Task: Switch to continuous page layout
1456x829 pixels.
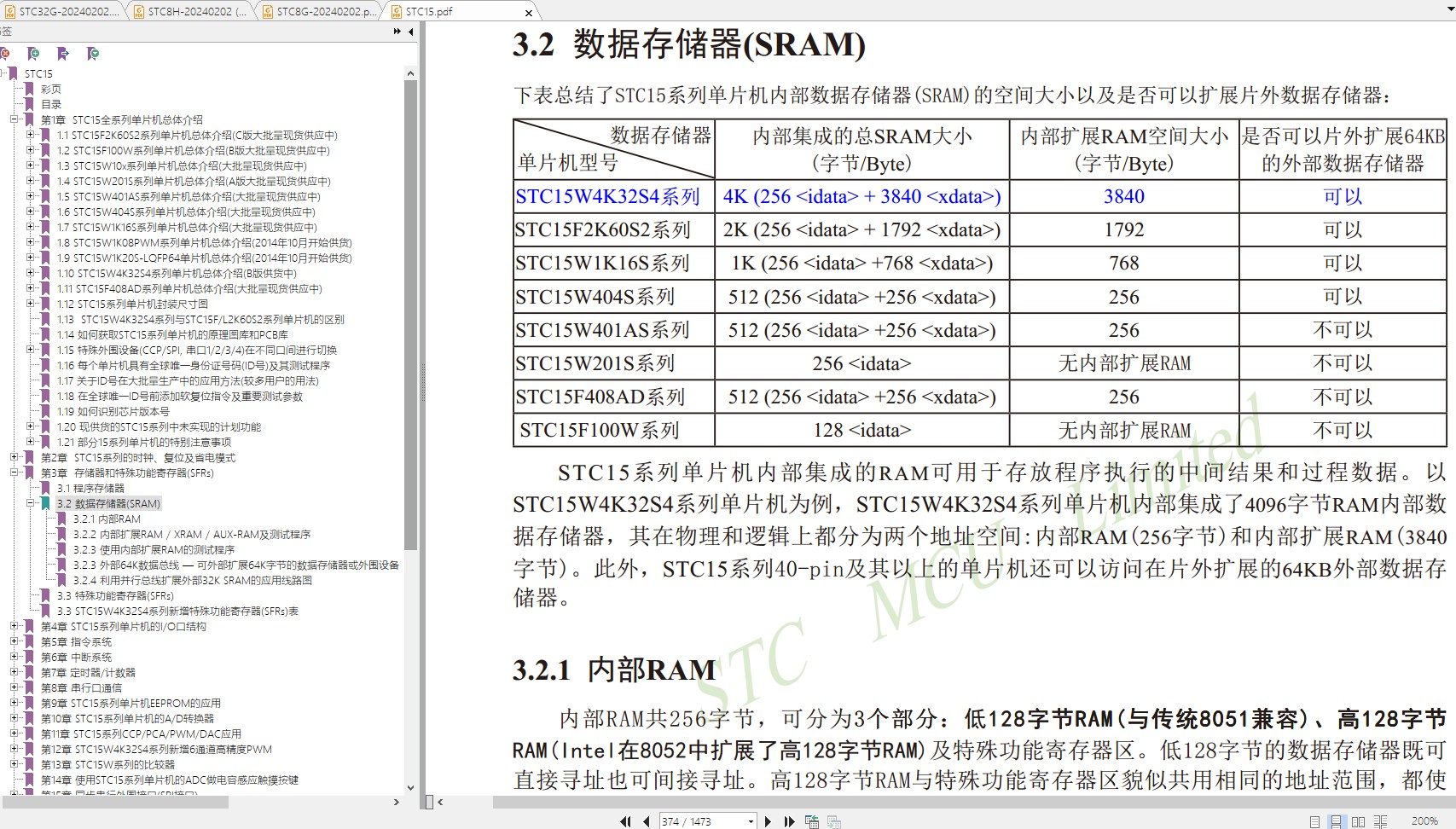Action: point(1337,821)
